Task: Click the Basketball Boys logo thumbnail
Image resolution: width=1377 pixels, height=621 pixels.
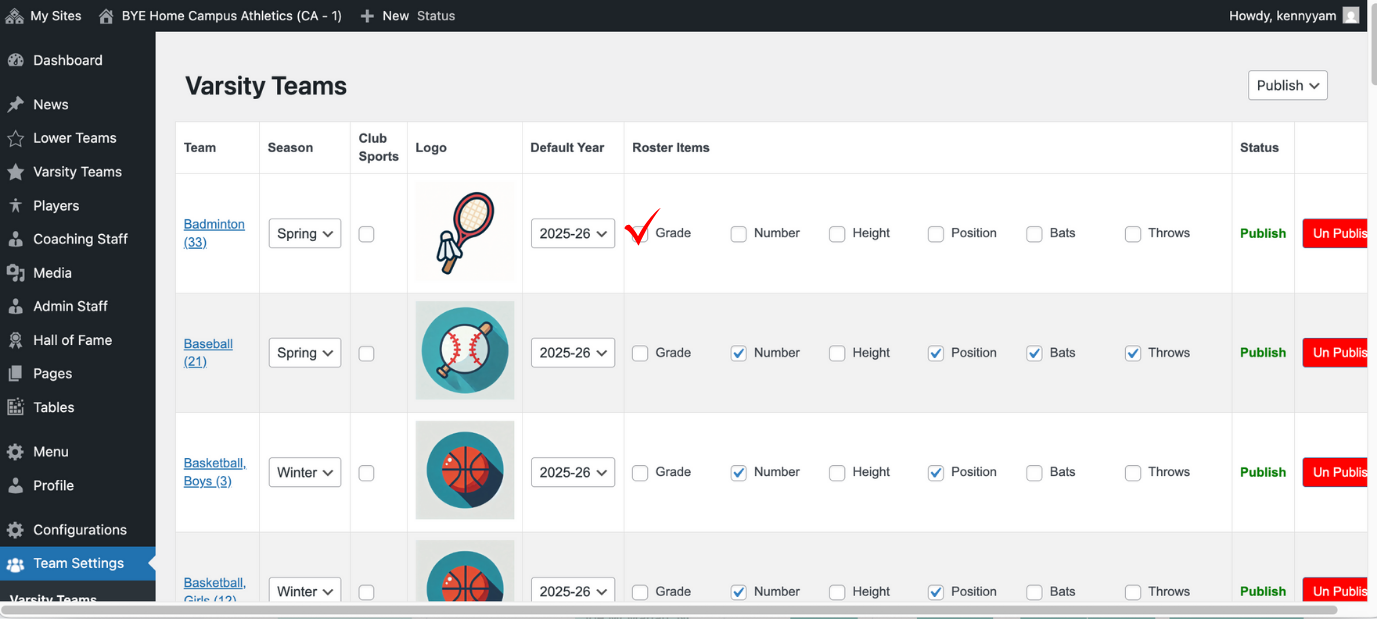Action: 465,470
